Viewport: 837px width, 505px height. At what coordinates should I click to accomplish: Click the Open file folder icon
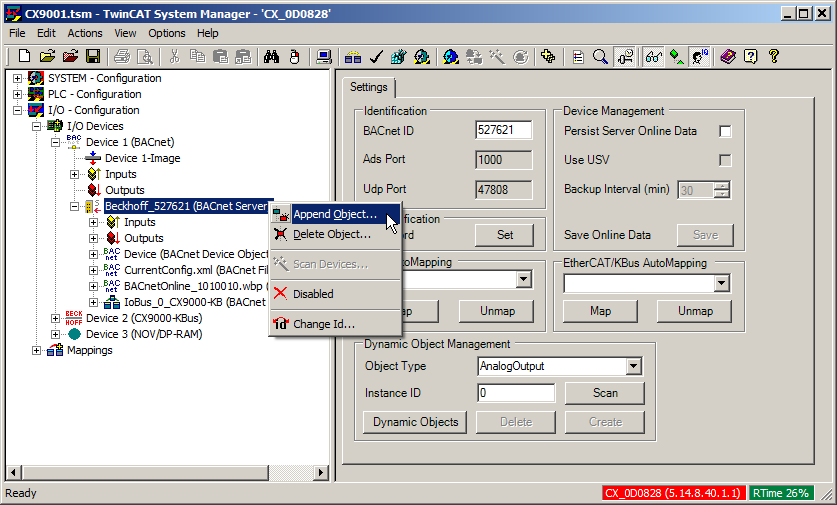click(47, 56)
